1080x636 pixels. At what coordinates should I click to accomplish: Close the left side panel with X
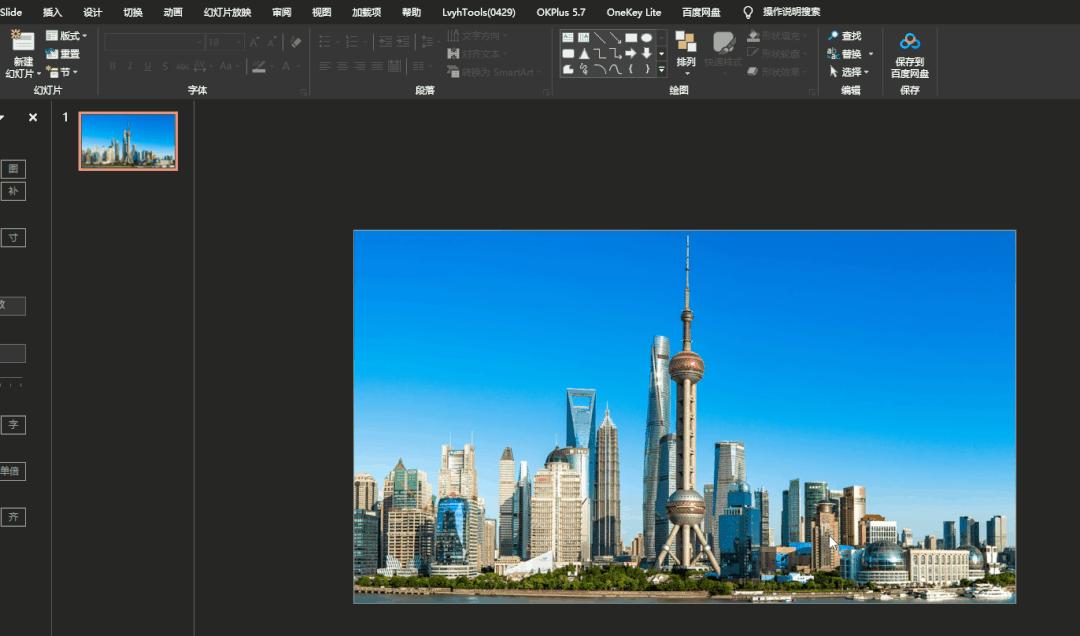pos(33,117)
